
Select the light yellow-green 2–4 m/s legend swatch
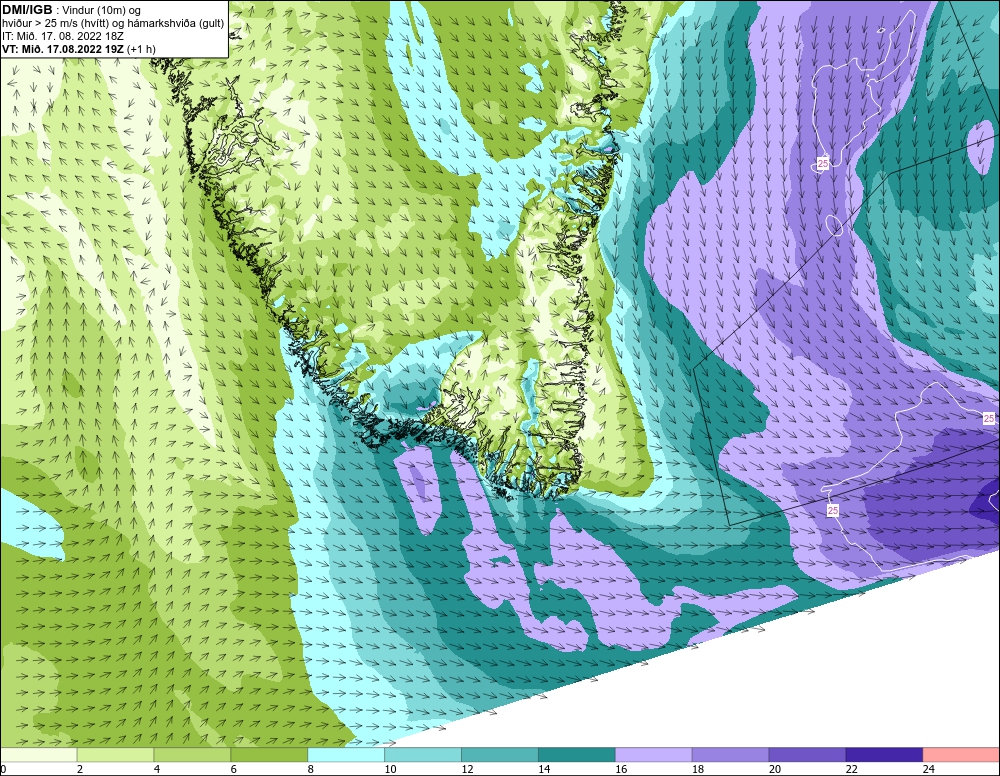coord(115,755)
